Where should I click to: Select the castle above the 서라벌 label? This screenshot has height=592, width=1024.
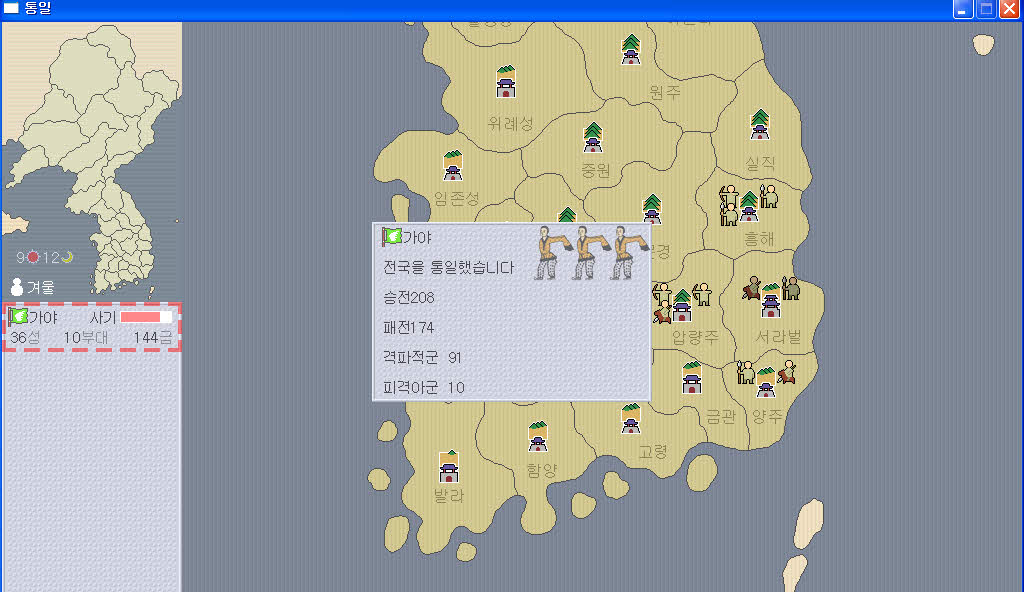tap(771, 301)
